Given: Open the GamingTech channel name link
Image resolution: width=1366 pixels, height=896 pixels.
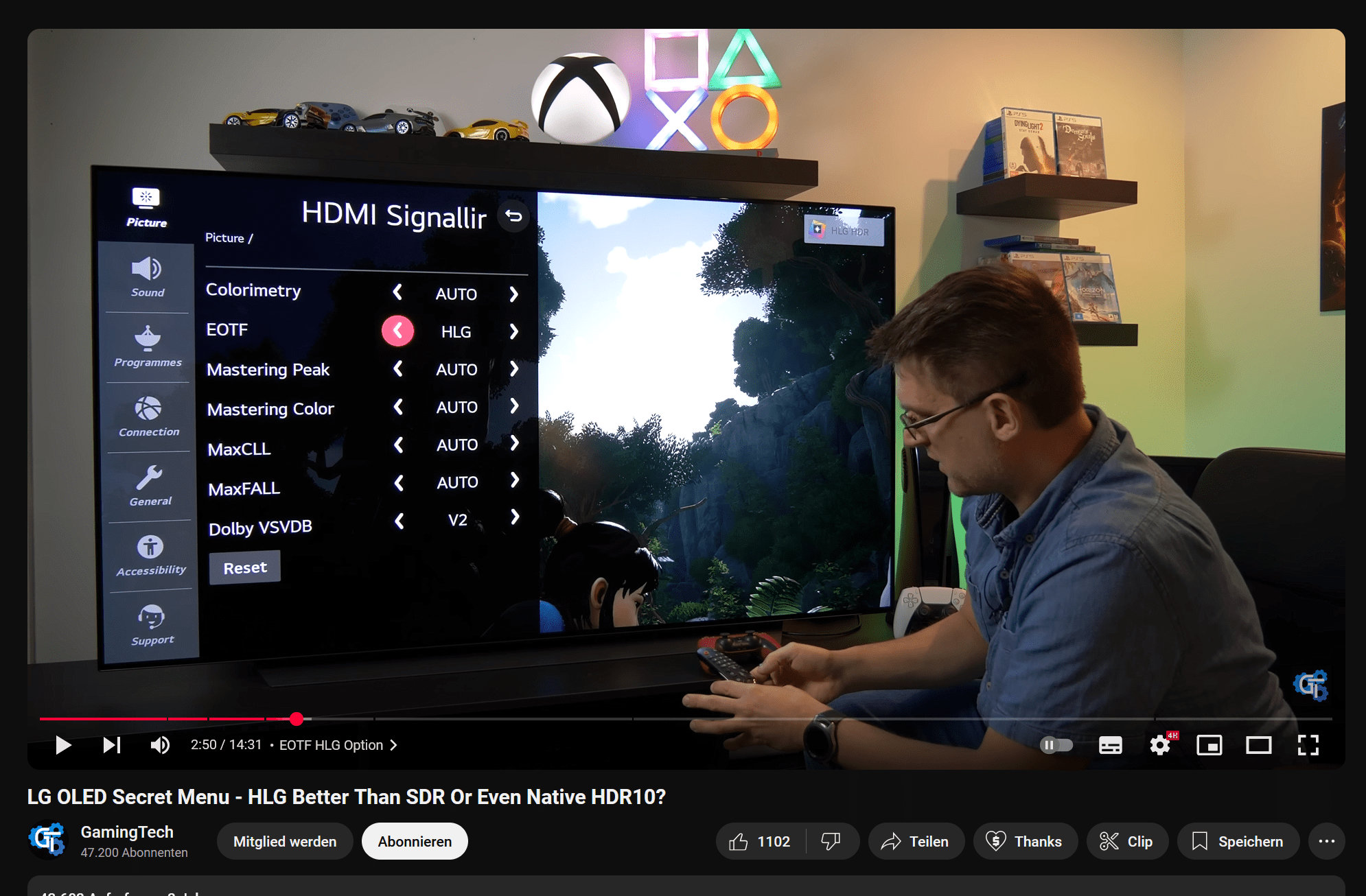Looking at the screenshot, I should 127,832.
